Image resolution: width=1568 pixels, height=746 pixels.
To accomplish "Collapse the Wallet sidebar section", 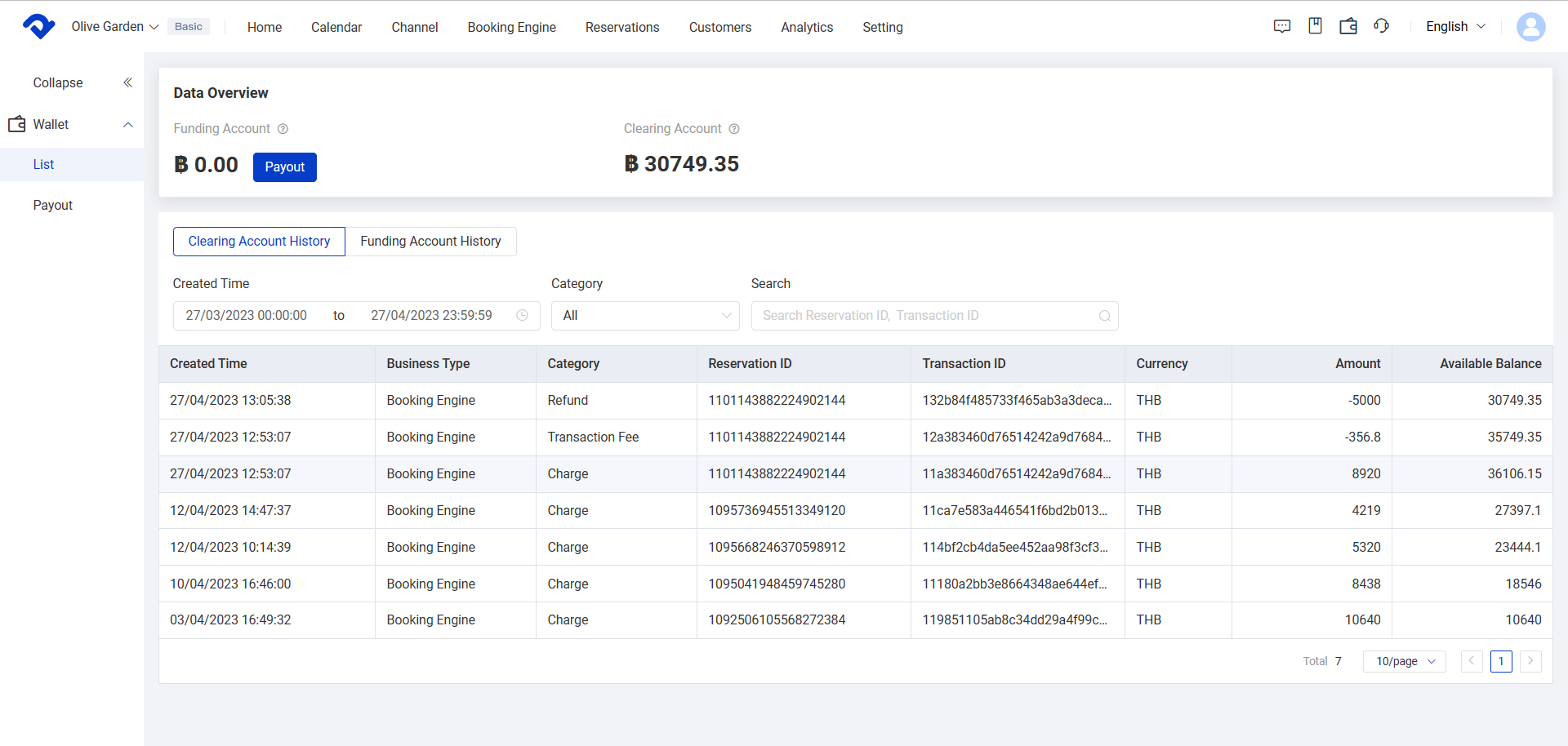I will tap(128, 125).
